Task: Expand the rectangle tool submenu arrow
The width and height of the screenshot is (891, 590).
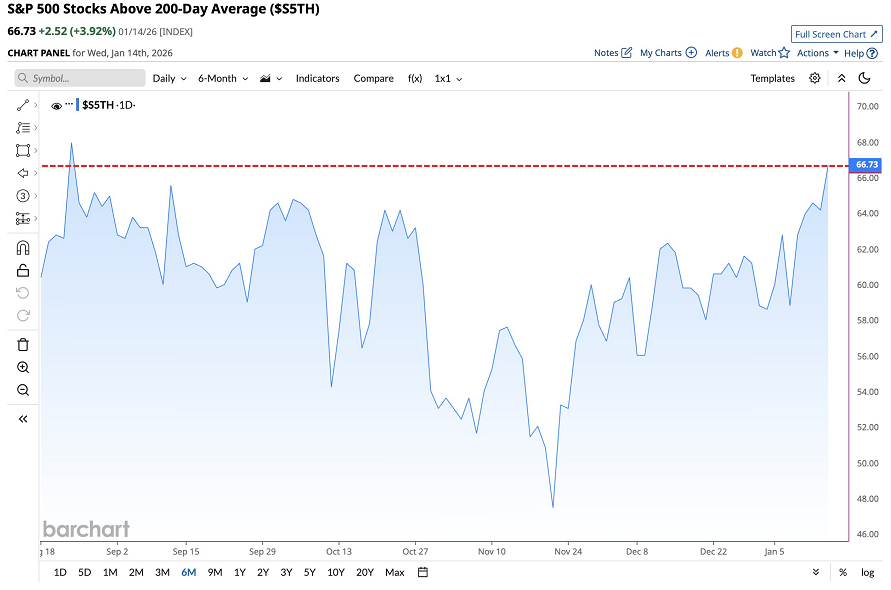Action: pos(36,151)
